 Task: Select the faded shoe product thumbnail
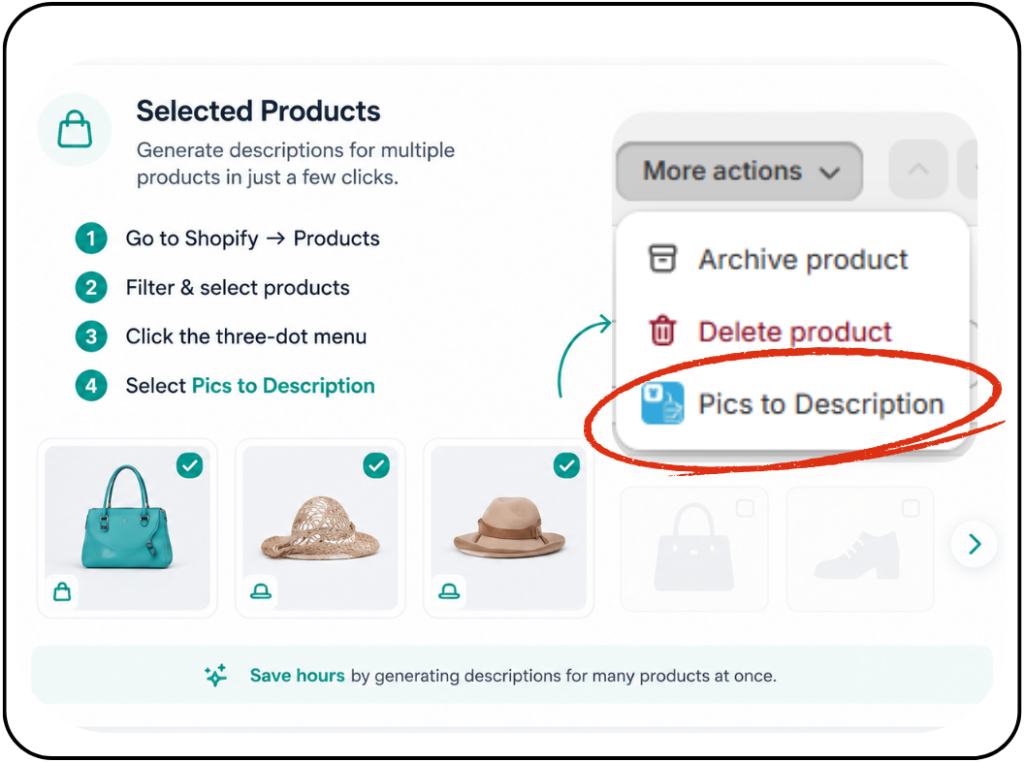tap(860, 549)
